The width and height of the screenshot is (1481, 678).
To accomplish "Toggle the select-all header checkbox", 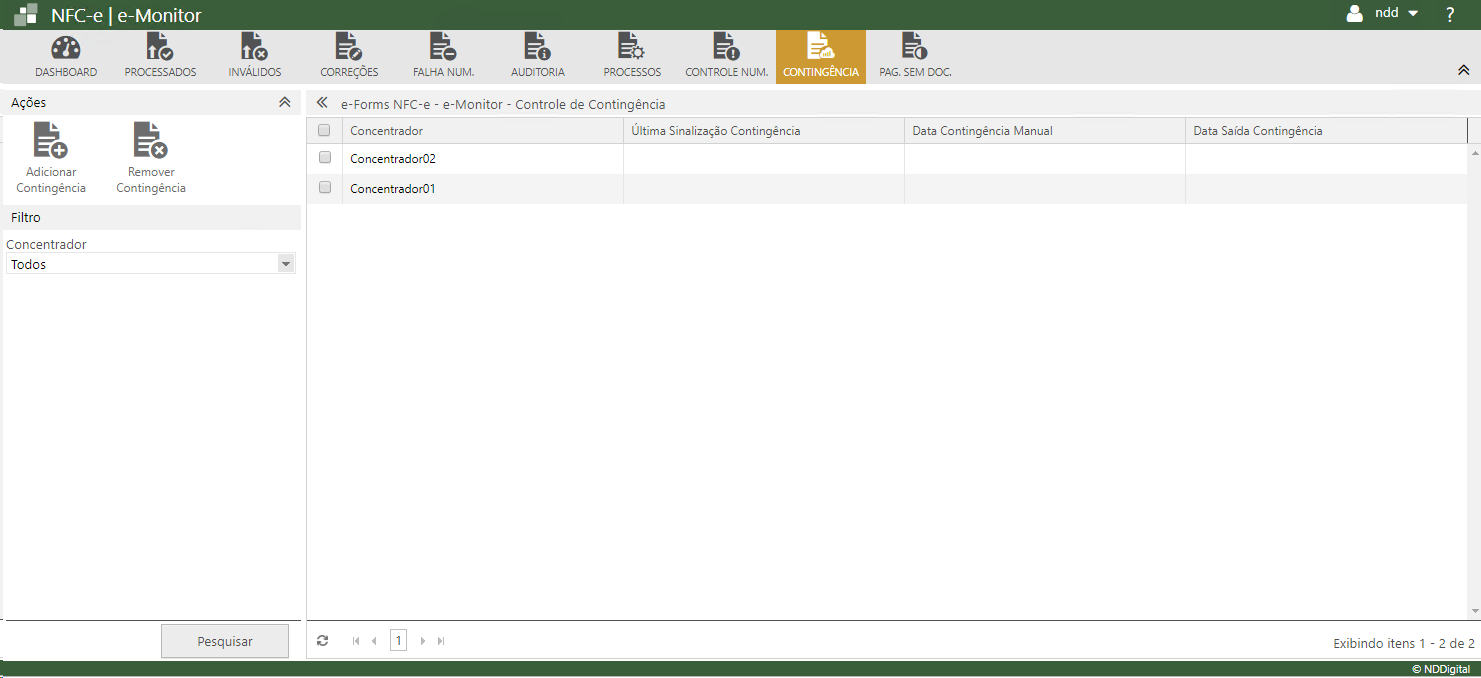I will point(324,131).
